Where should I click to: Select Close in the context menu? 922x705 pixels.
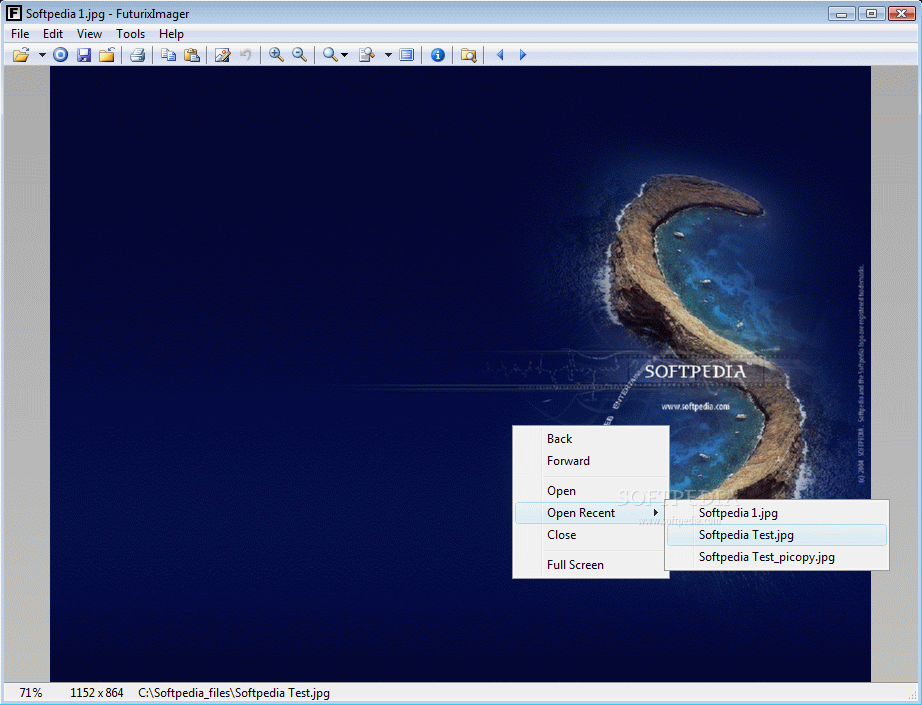pos(591,535)
